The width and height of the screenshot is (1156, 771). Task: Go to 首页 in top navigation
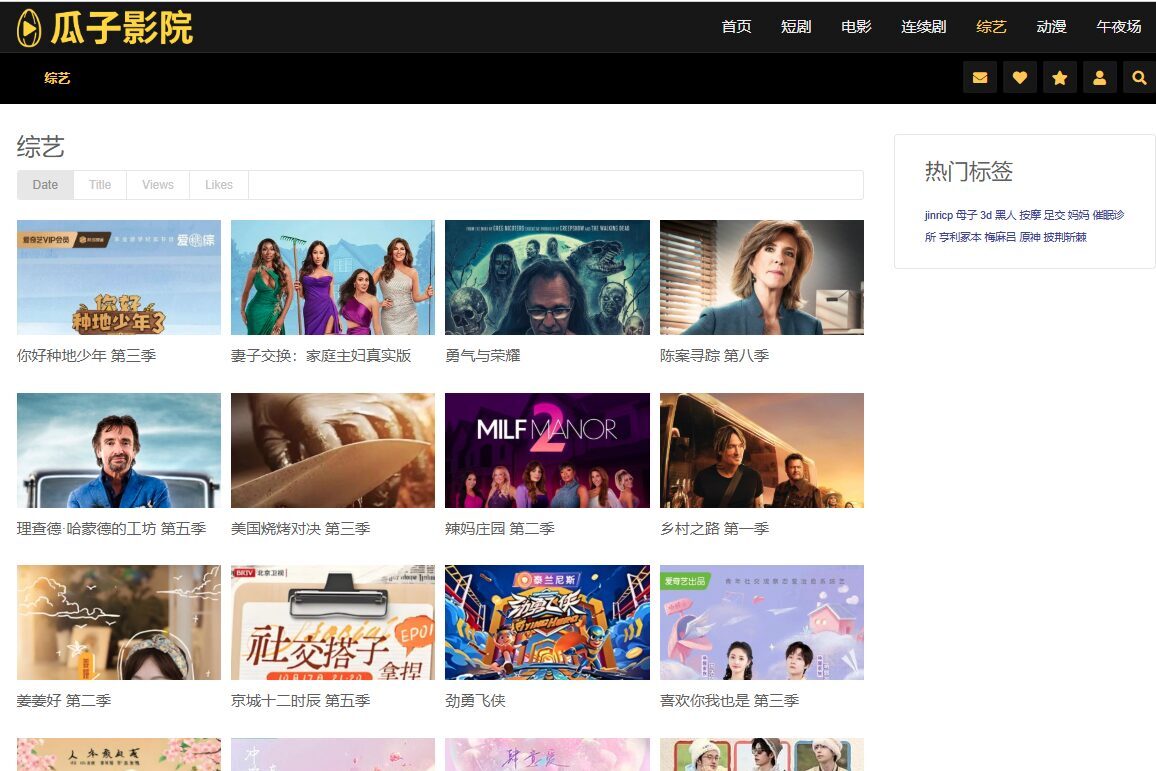736,27
